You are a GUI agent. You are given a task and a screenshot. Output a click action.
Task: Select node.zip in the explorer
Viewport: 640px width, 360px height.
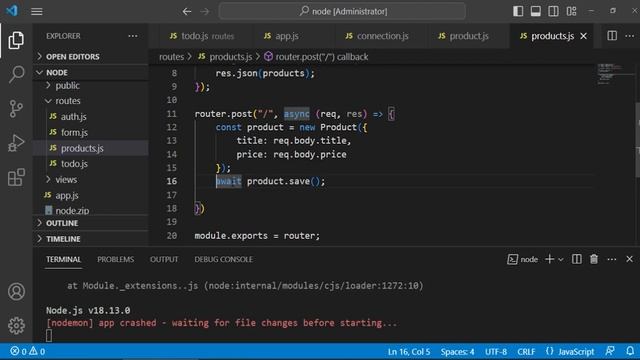[x=91, y=210]
